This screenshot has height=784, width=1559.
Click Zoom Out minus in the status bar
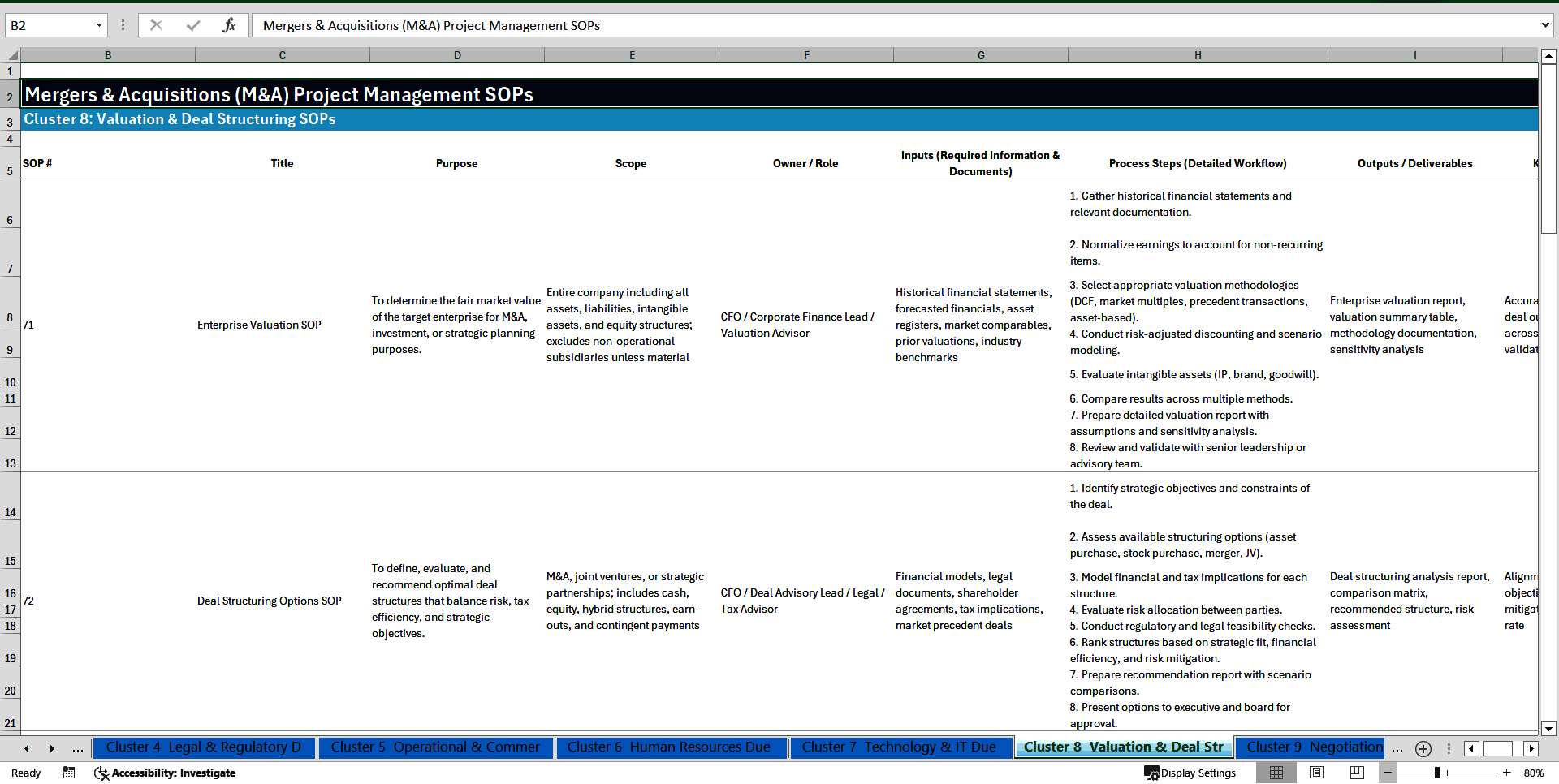coord(1388,773)
